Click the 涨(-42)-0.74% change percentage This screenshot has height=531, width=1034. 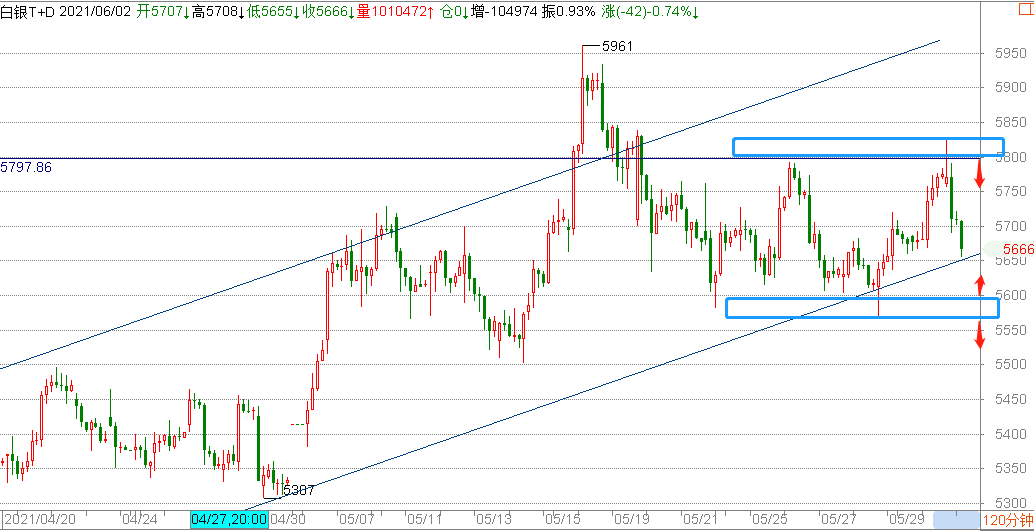(x=652, y=11)
